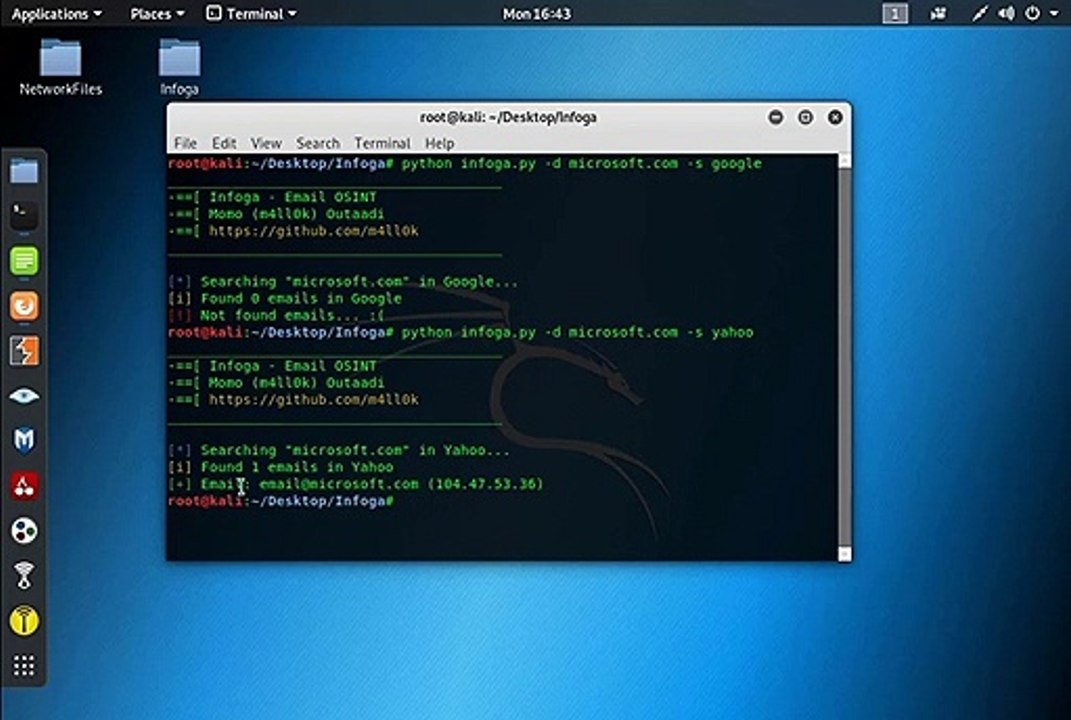Open the Terminal menu in window menubar
The image size is (1071, 720).
coord(382,143)
